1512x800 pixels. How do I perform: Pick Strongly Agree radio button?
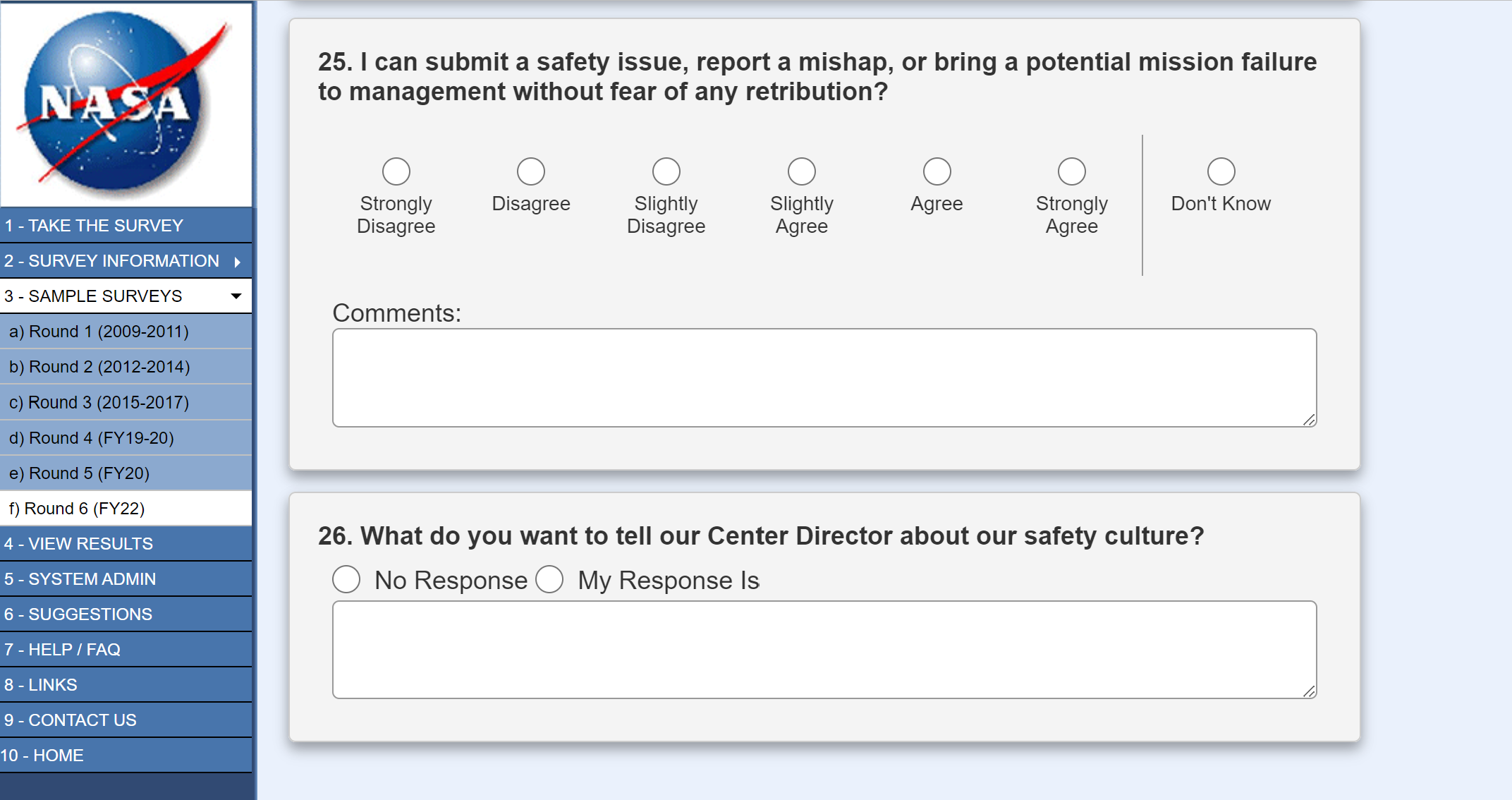click(x=1071, y=171)
